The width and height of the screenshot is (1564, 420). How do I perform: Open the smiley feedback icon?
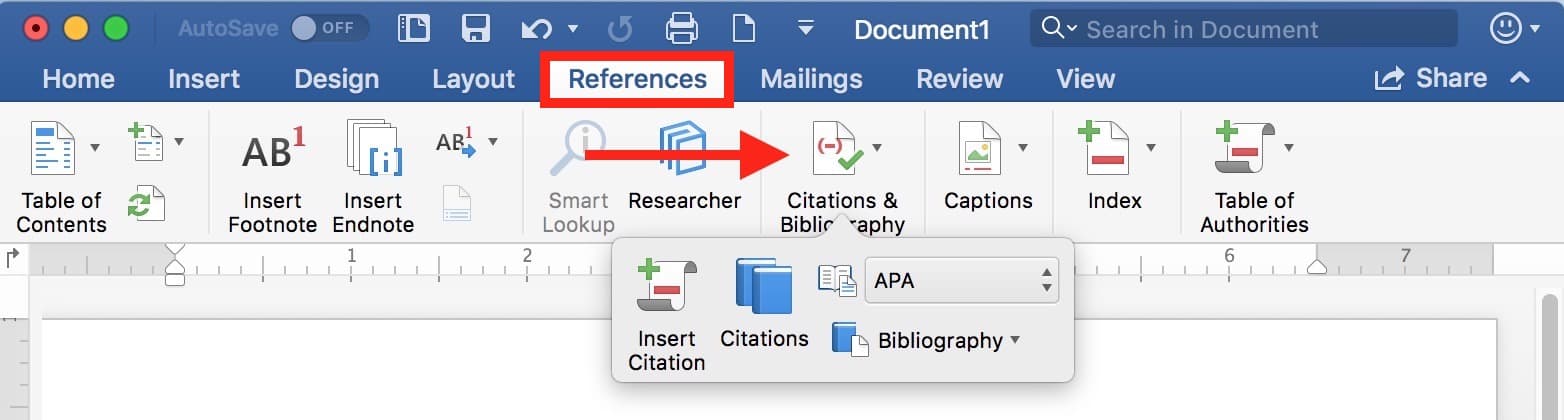pyautogui.click(x=1506, y=28)
